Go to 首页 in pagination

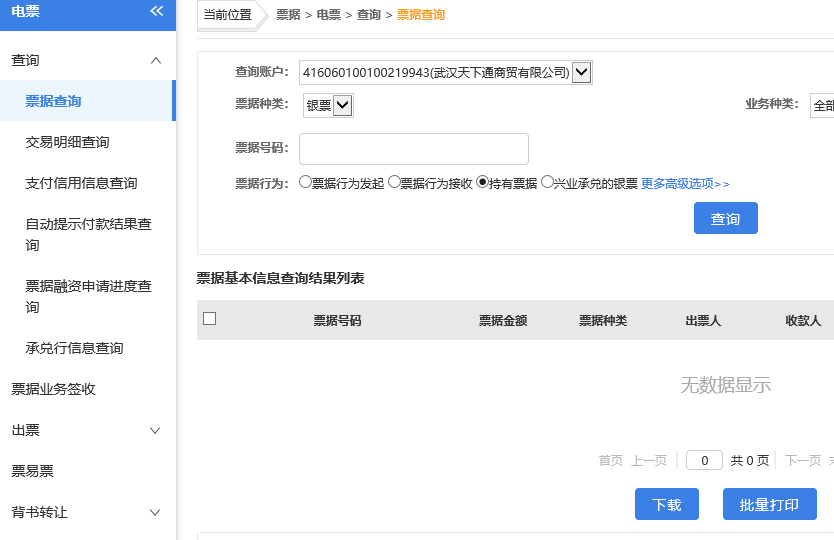pyautogui.click(x=611, y=460)
